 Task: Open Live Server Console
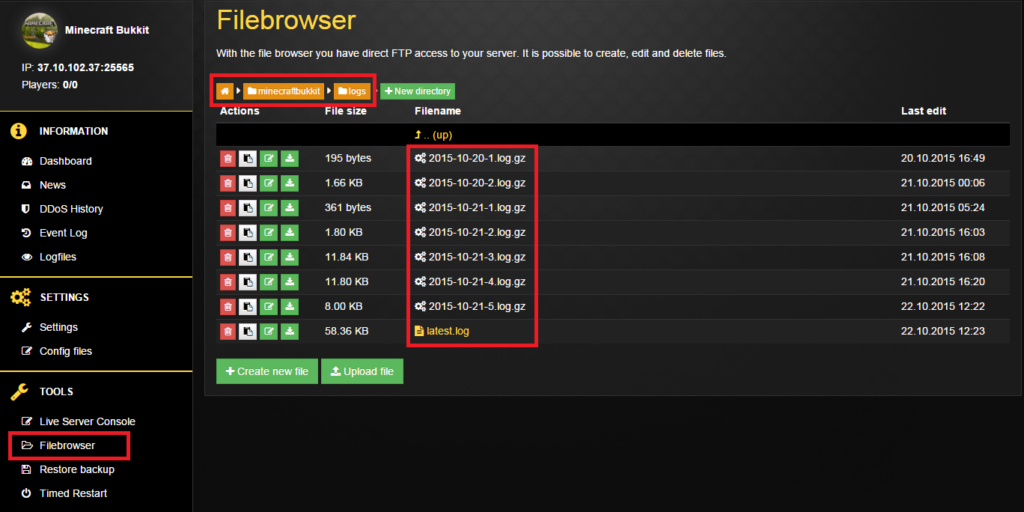88,422
